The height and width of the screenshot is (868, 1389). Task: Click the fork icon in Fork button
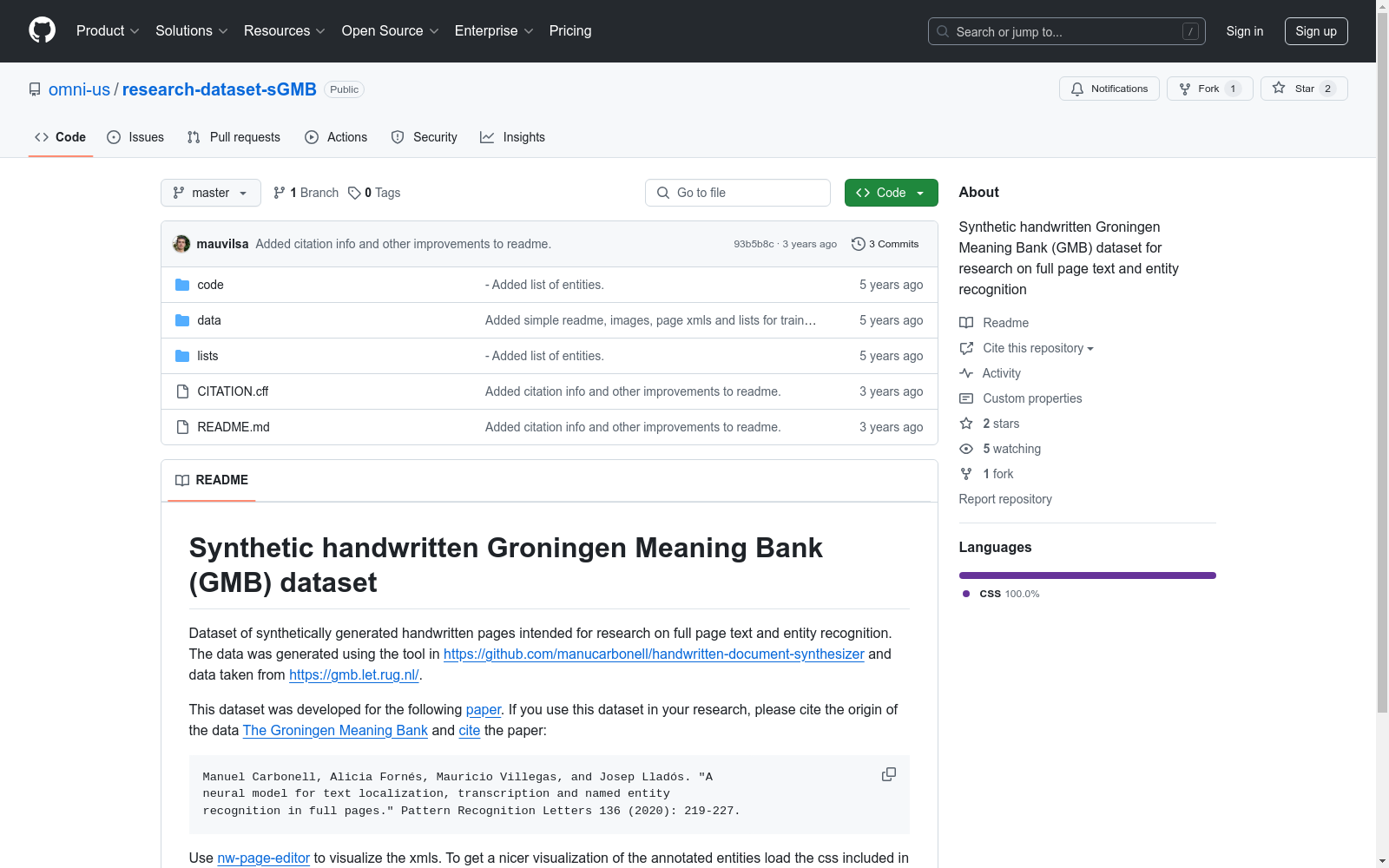(1185, 89)
